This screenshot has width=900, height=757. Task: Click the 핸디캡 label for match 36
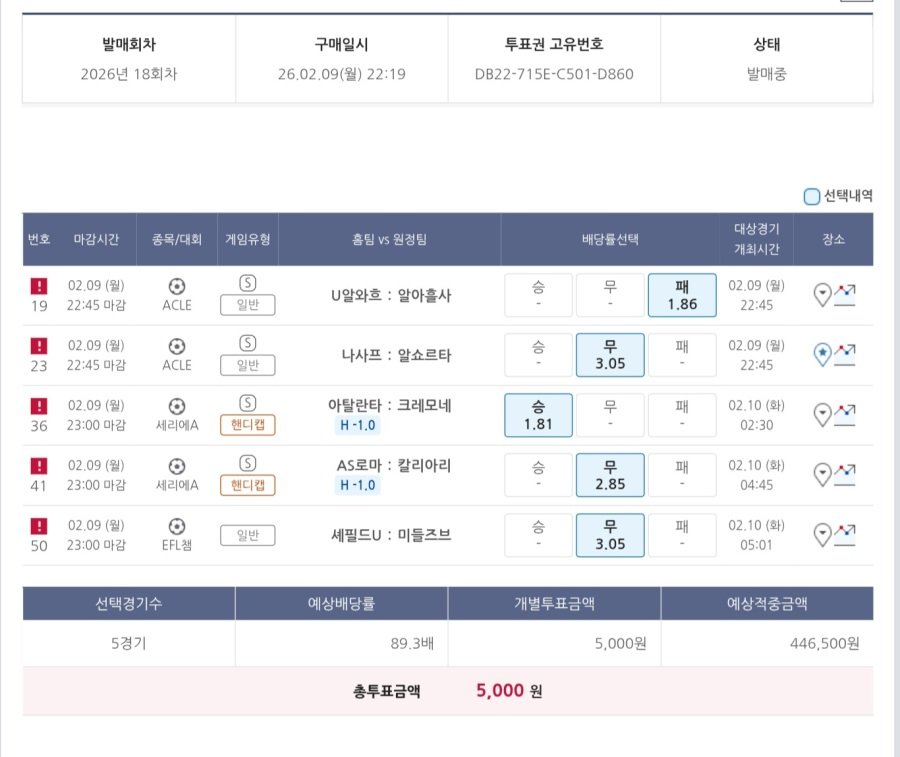click(x=247, y=425)
